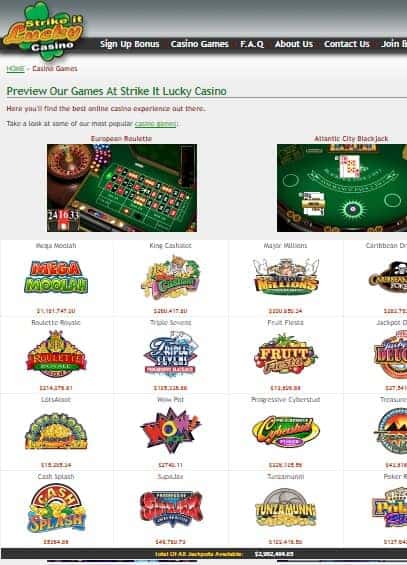Viewport: 407px width, 565px height.
Task: Launch the Cash Splash game icon
Action: pyautogui.click(x=56, y=508)
